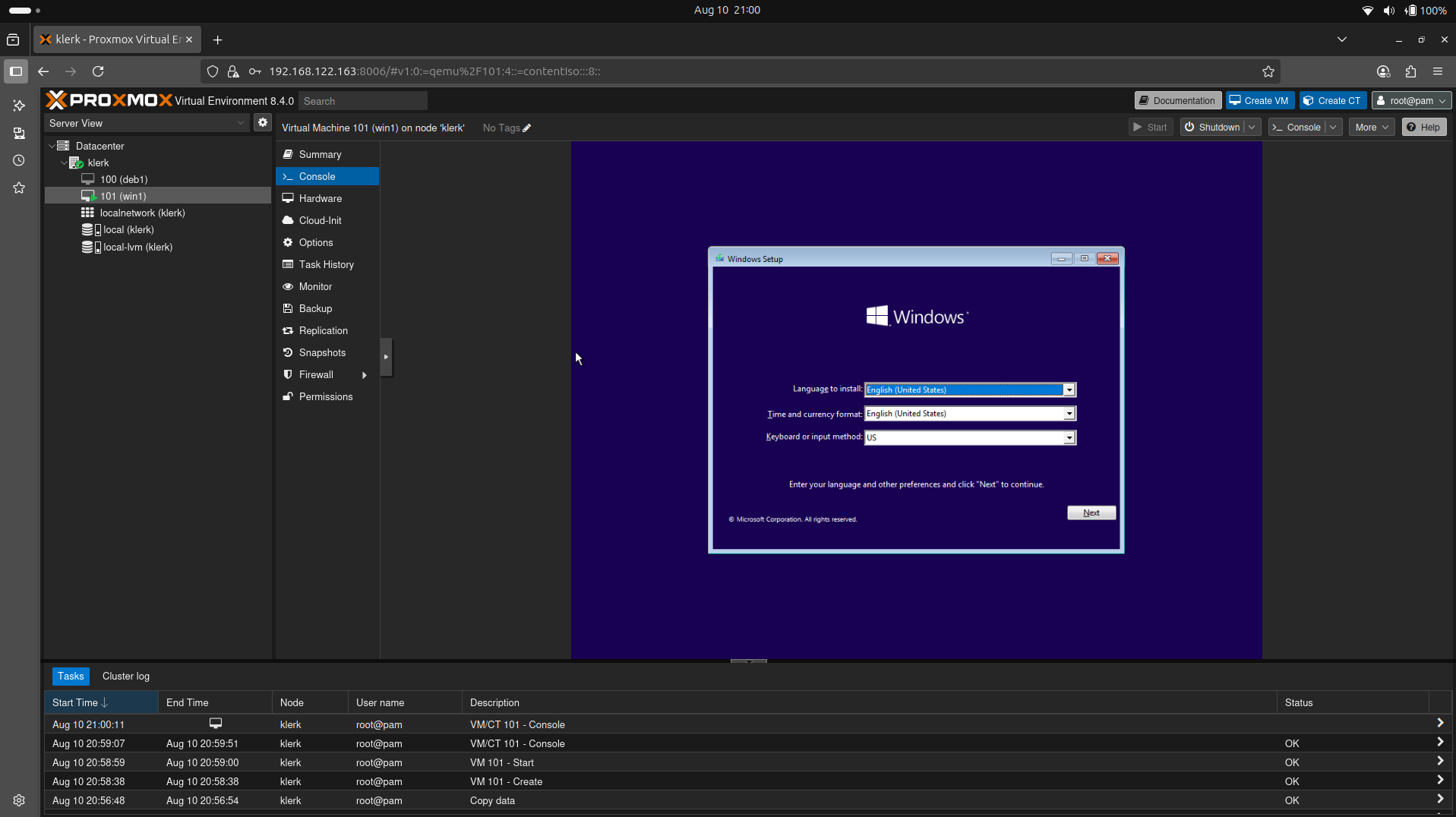The height and width of the screenshot is (817, 1456).
Task: Click the Replication icon
Action: coord(288,330)
